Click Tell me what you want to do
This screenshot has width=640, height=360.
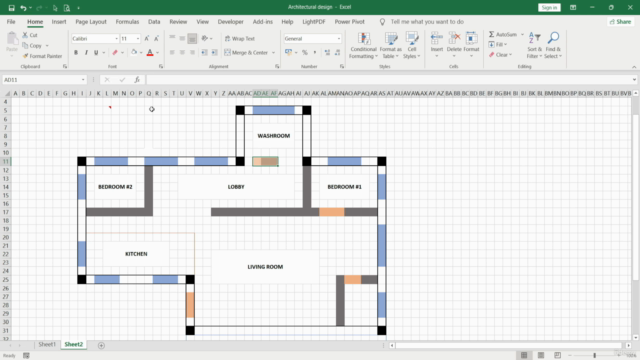[x=427, y=22]
